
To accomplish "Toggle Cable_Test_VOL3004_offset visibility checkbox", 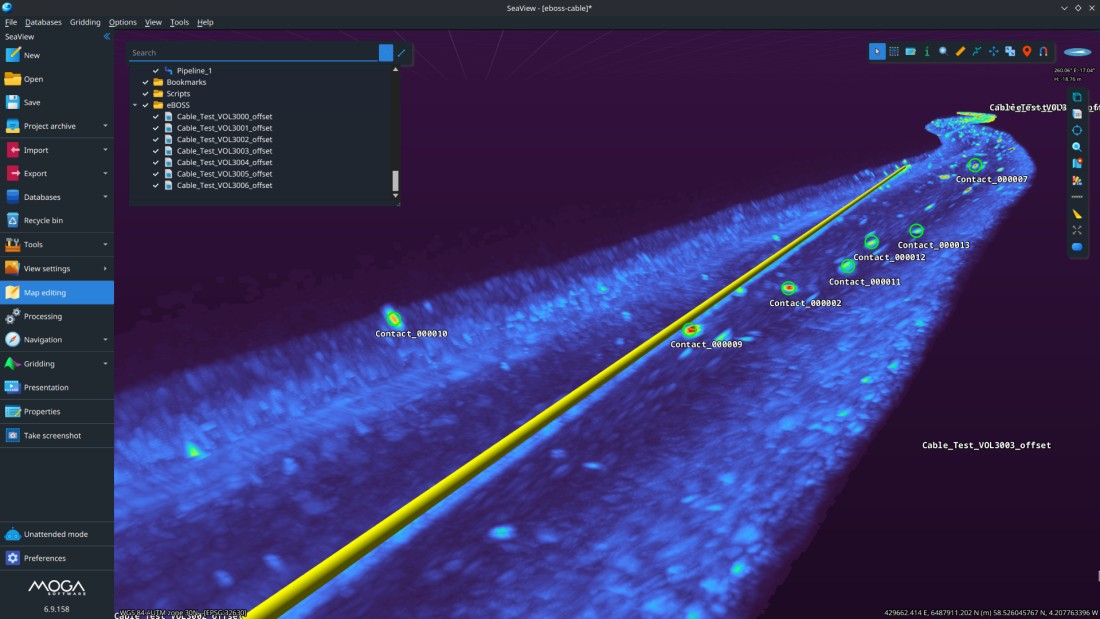I will 156,162.
